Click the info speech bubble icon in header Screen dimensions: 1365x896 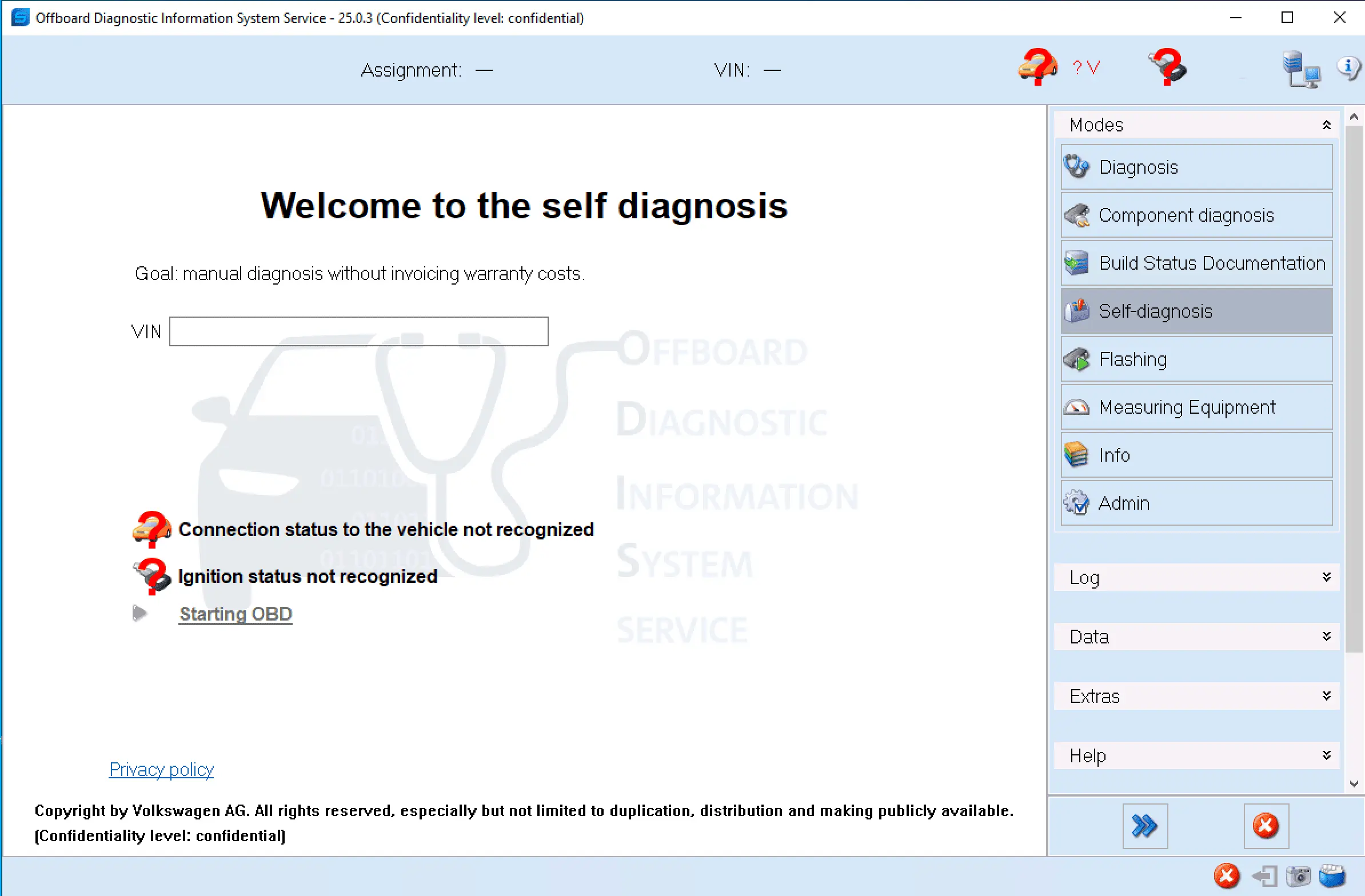pos(1348,68)
